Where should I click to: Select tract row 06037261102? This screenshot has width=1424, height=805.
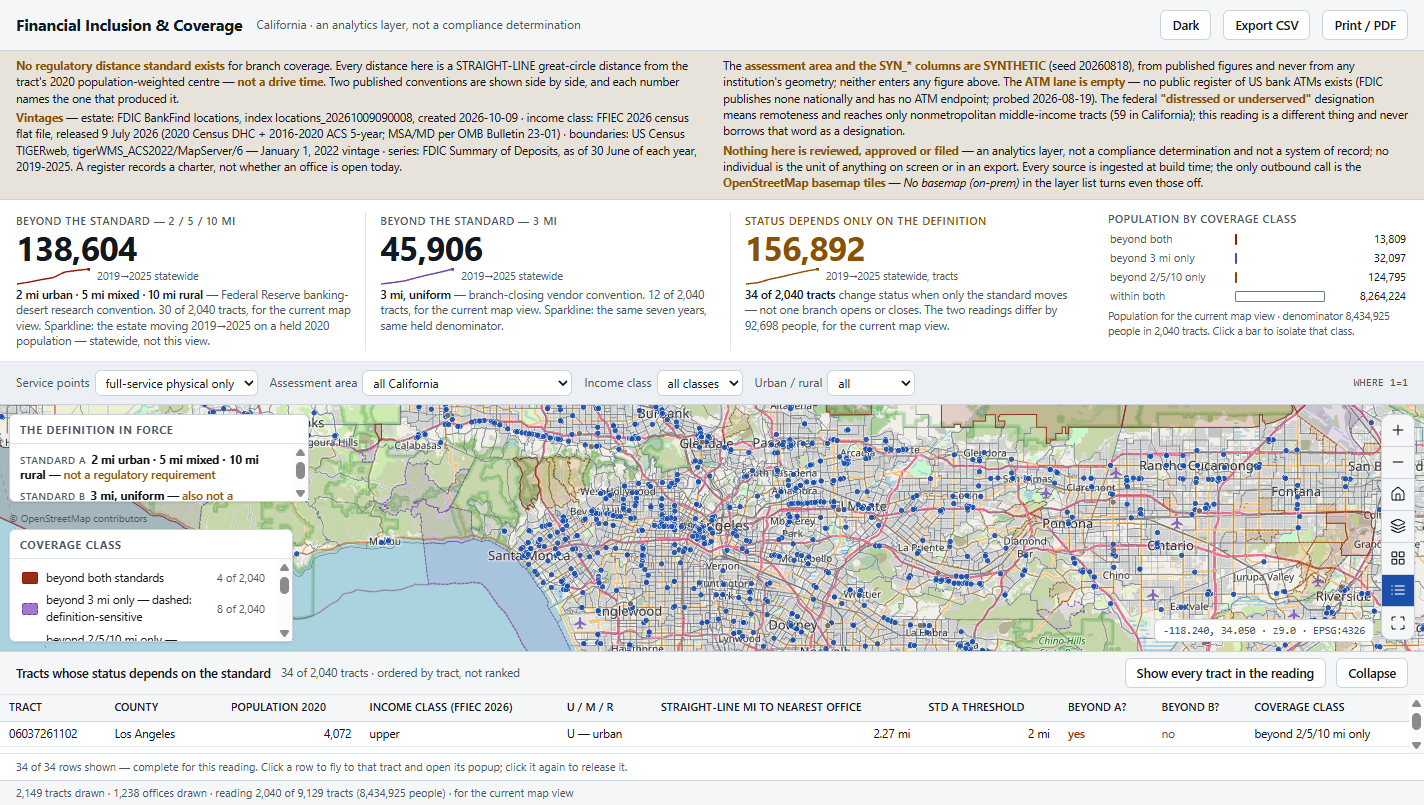click(704, 734)
